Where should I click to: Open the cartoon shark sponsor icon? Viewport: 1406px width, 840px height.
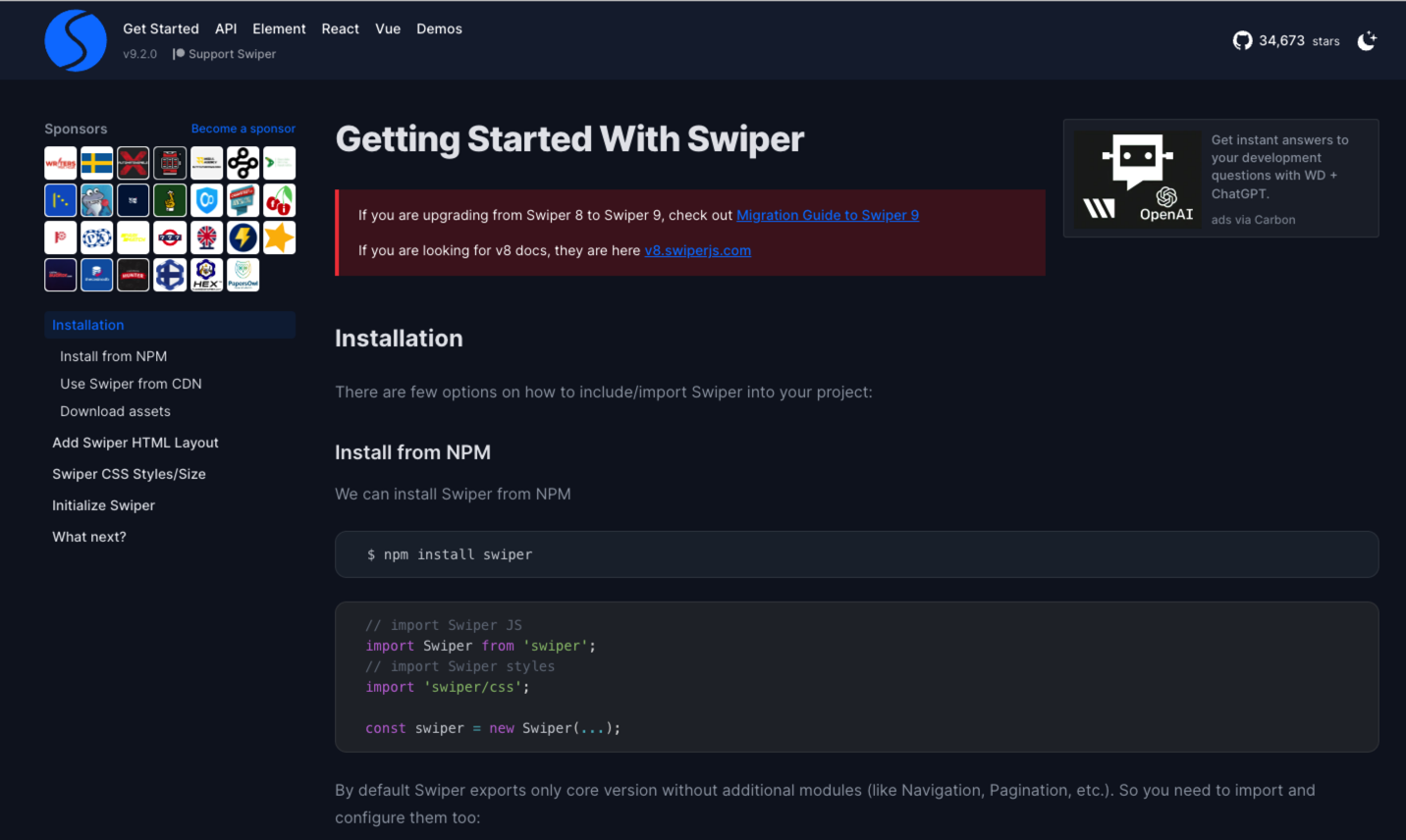point(97,200)
